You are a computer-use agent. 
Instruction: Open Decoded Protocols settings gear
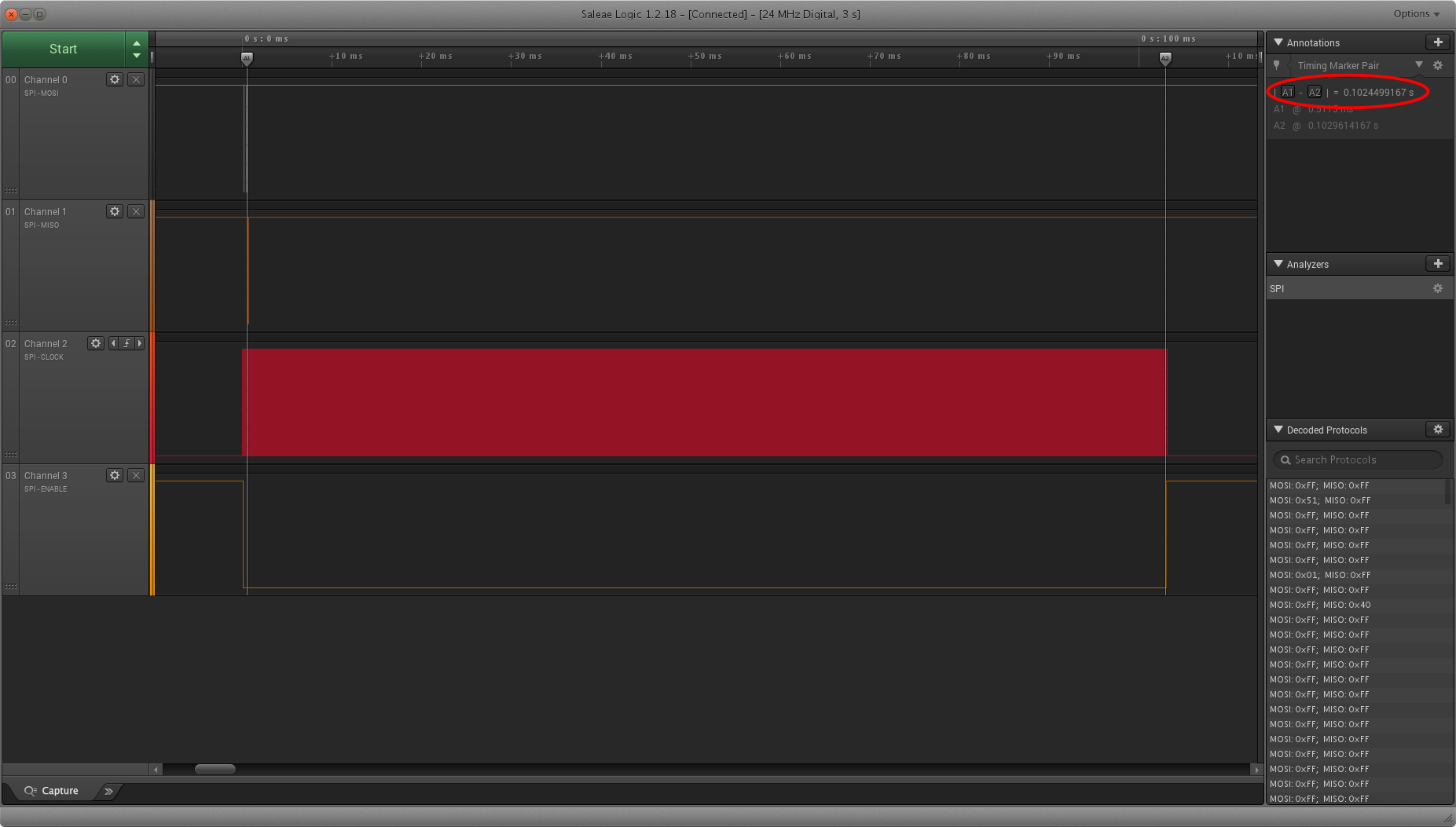click(x=1438, y=430)
